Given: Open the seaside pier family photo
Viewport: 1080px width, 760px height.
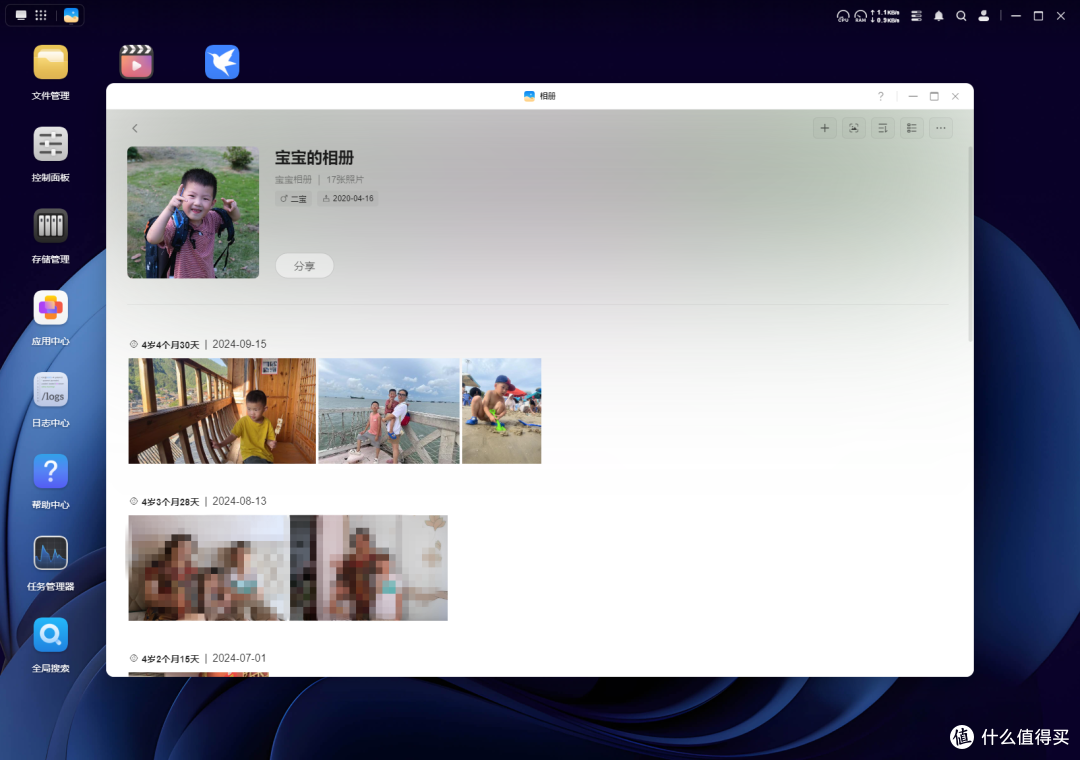Looking at the screenshot, I should pos(388,411).
